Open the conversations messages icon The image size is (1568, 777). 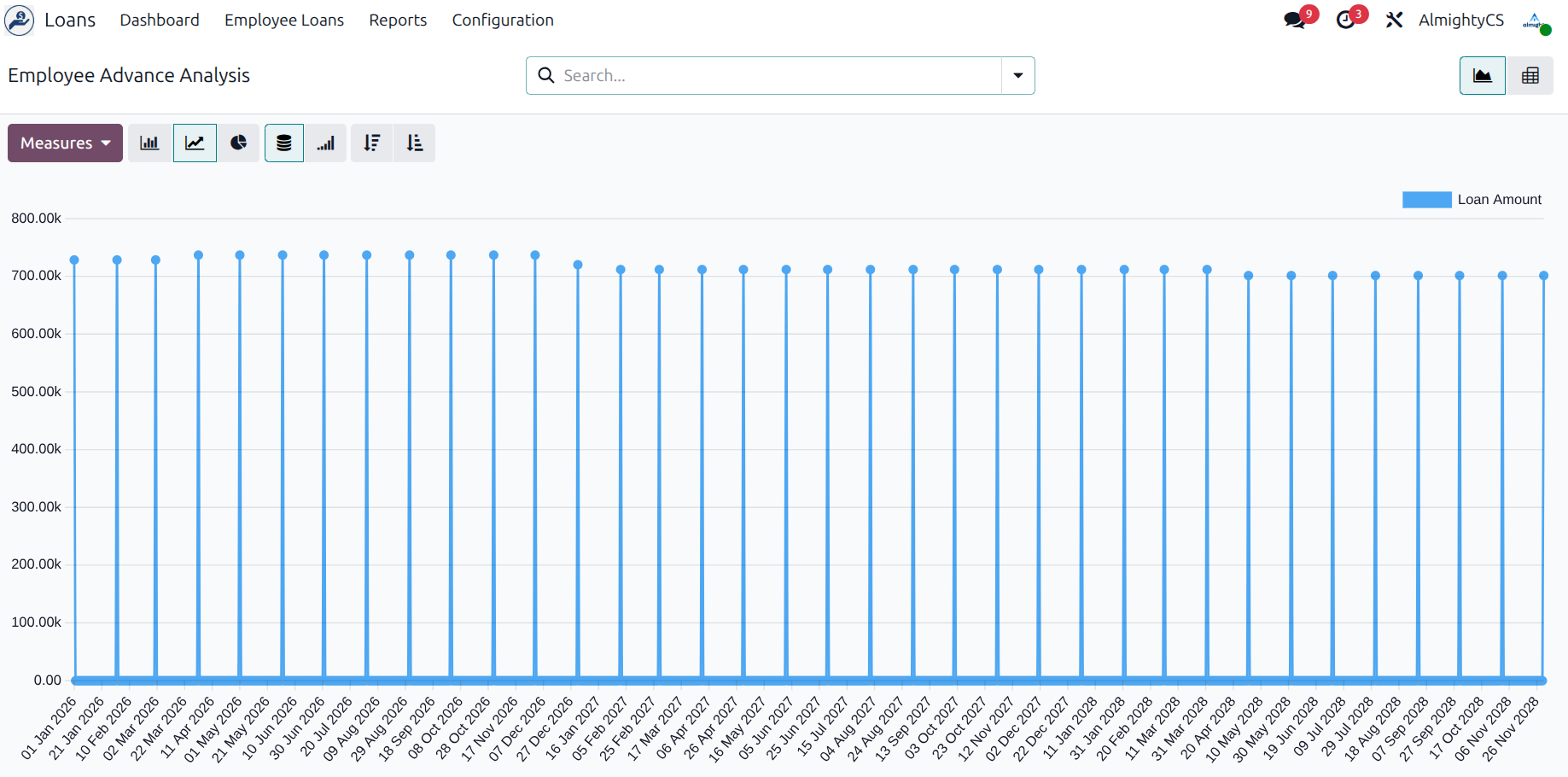[x=1295, y=20]
